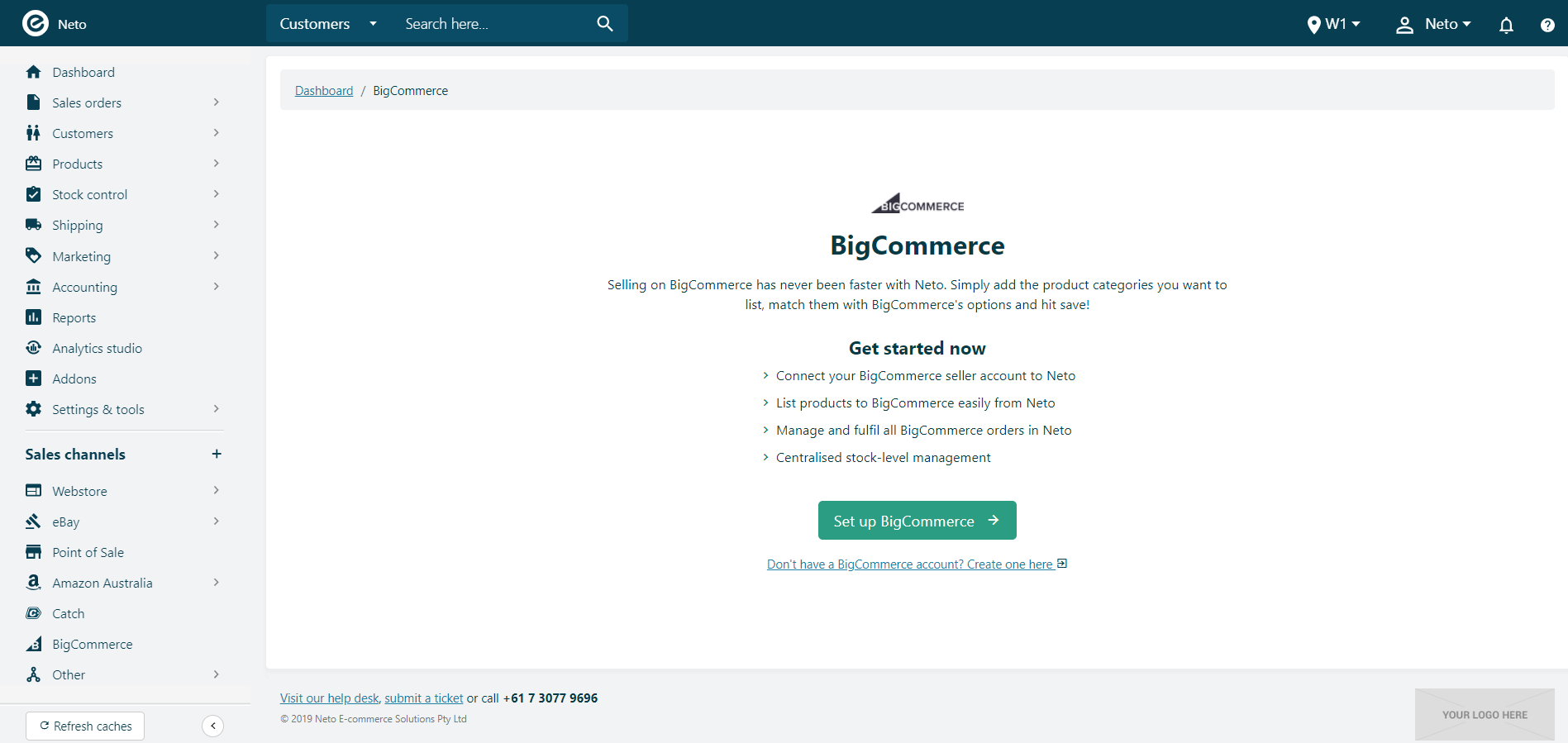Click the Get started now heading
Screen dimensions: 1568x743
pyautogui.click(x=917, y=349)
